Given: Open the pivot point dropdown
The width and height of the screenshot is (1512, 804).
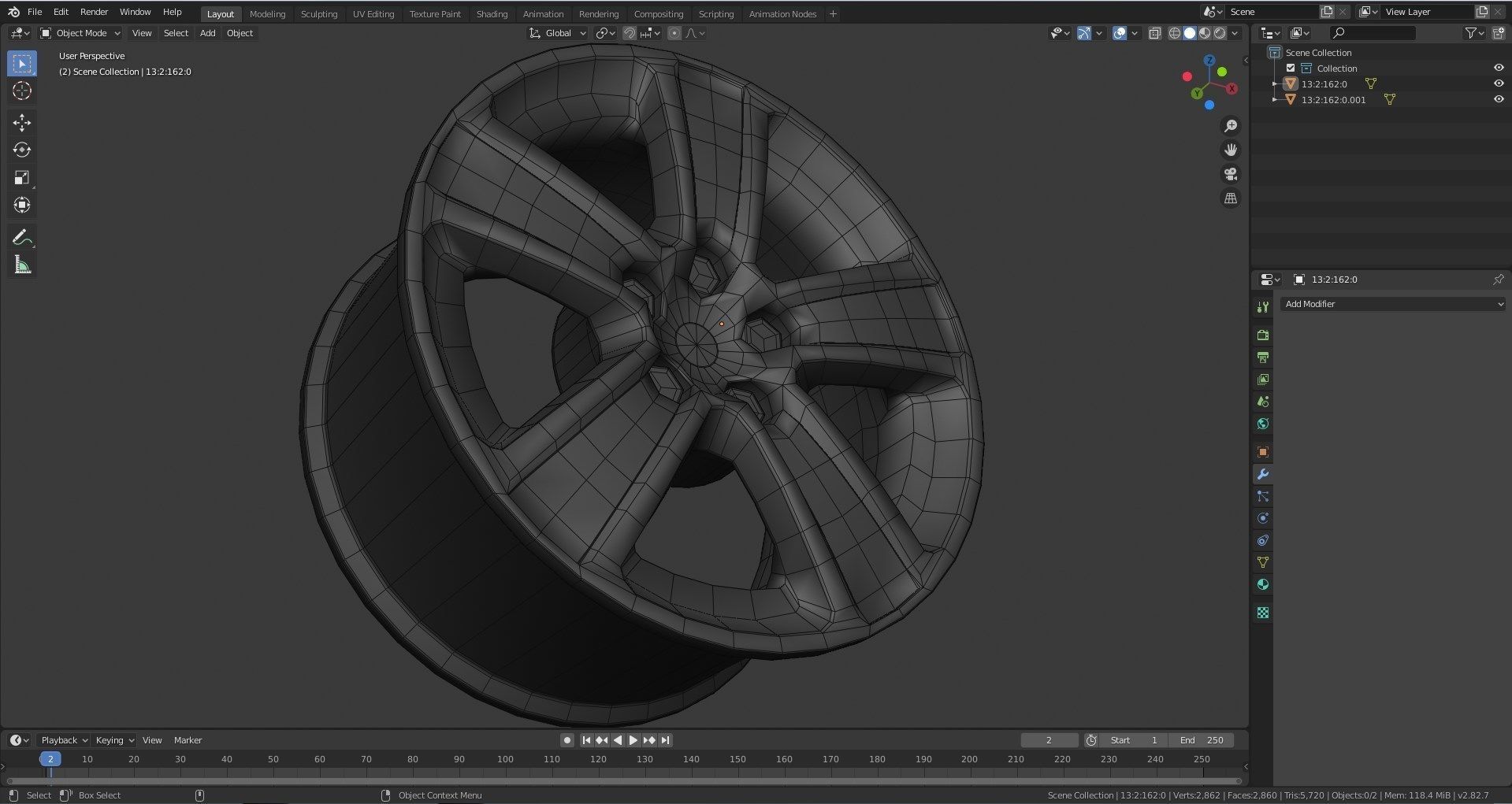Looking at the screenshot, I should click(605, 33).
